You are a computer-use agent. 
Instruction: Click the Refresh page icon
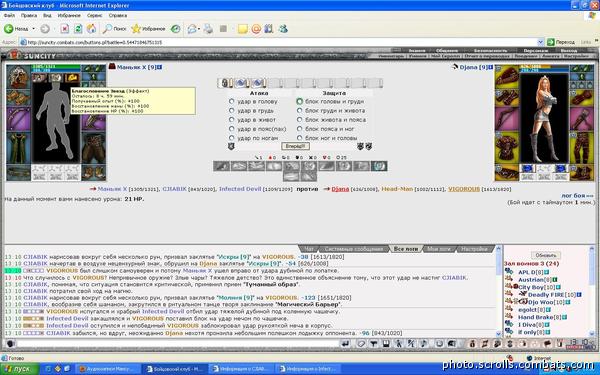click(x=78, y=29)
